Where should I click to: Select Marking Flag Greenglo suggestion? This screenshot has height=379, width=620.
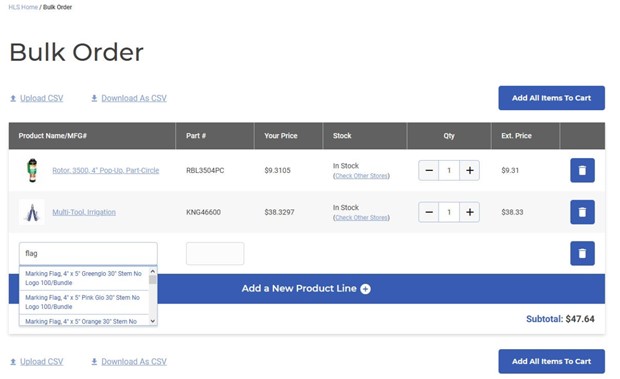pos(83,278)
